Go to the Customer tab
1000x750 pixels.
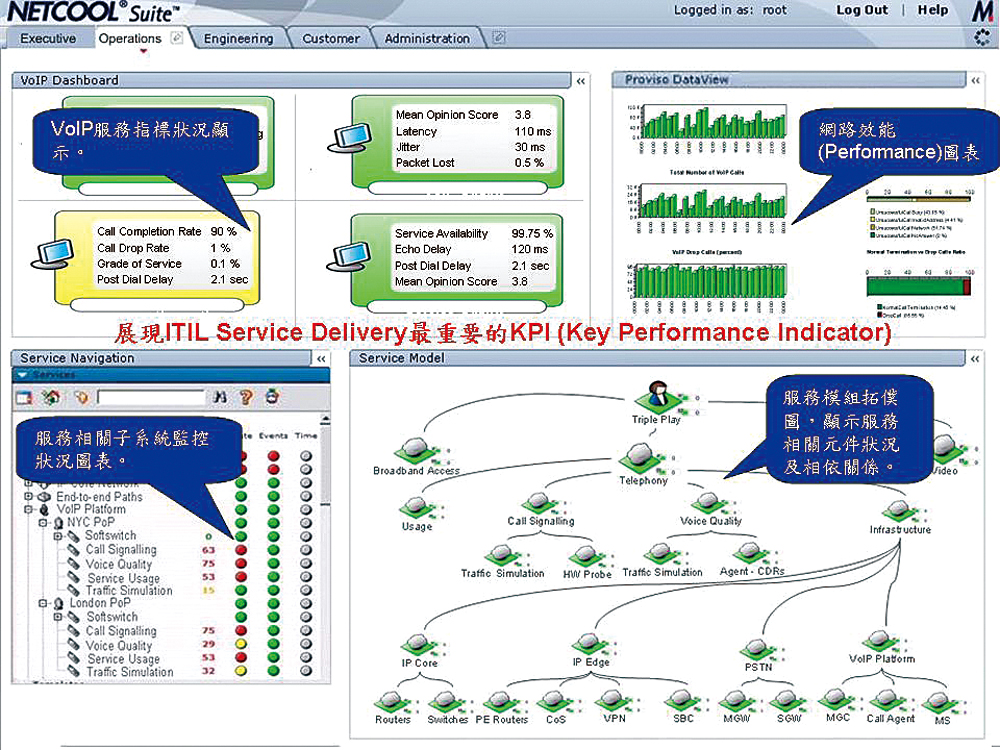pyautogui.click(x=331, y=39)
